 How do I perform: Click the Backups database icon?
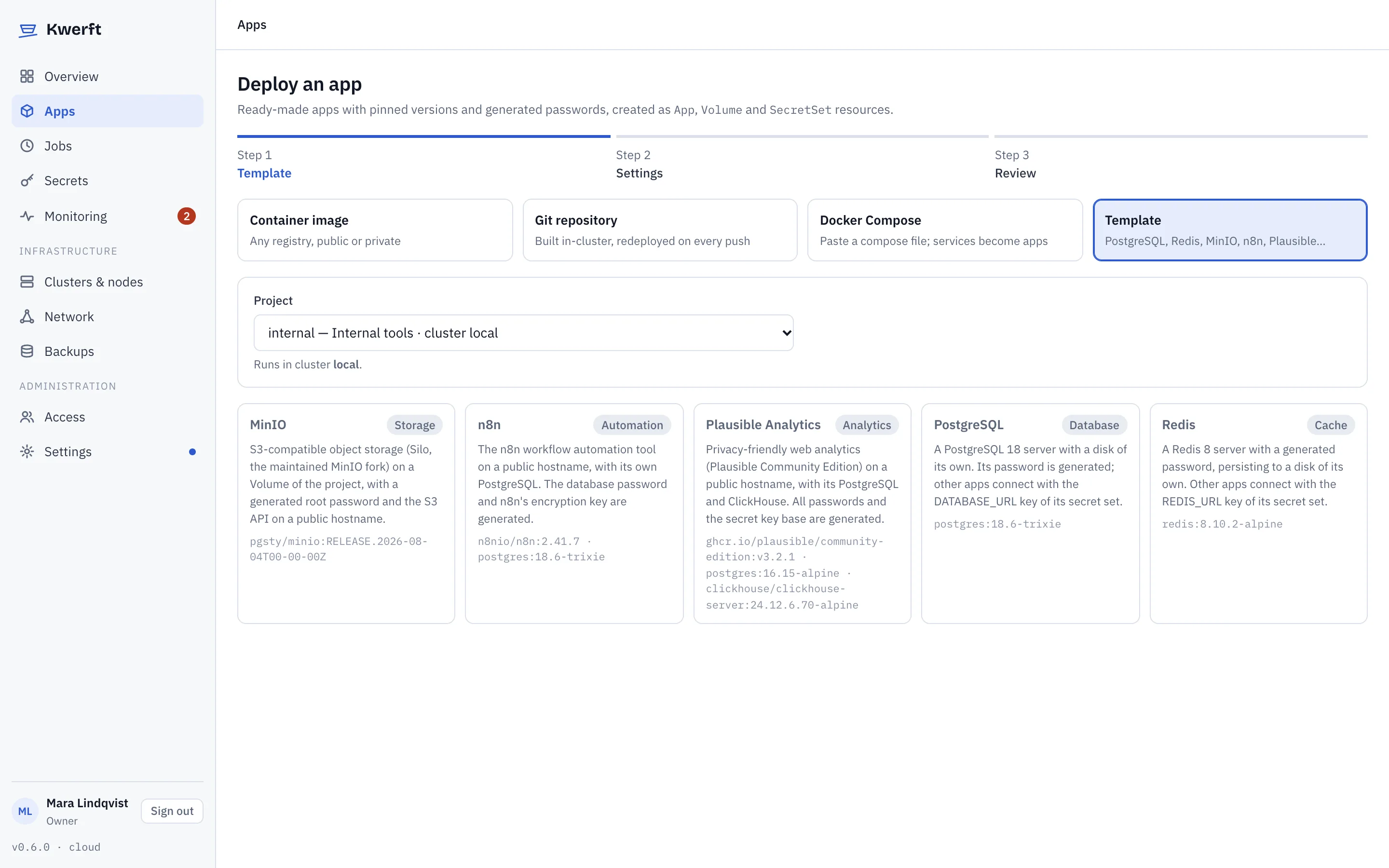(x=27, y=352)
